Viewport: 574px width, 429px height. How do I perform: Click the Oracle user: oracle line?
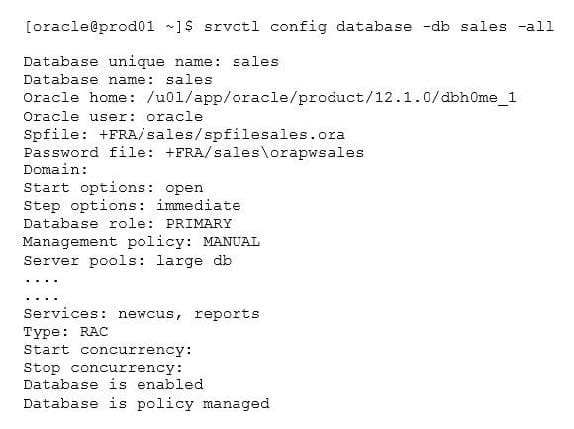coord(113,116)
